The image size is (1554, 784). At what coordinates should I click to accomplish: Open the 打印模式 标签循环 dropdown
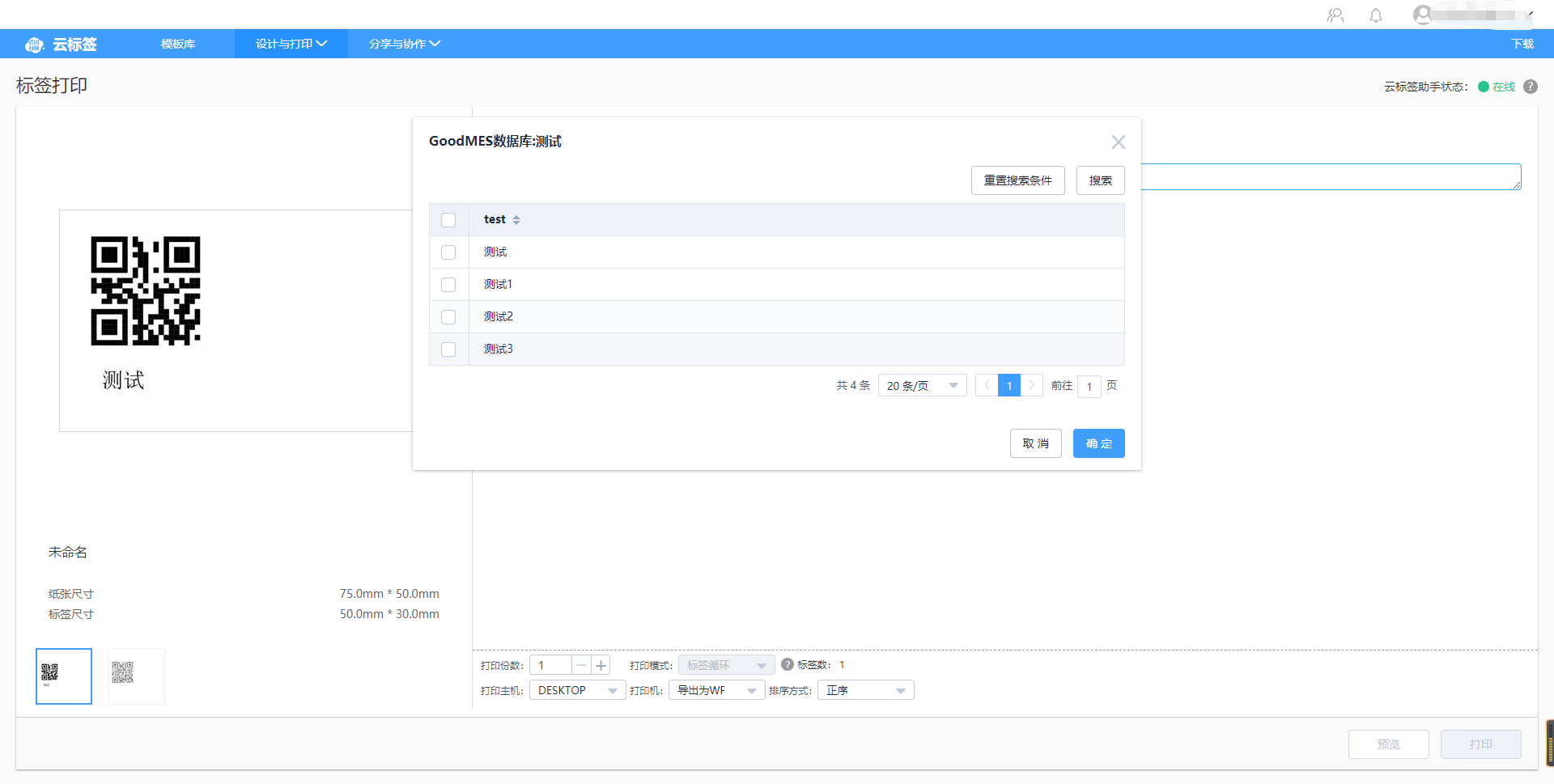point(727,665)
